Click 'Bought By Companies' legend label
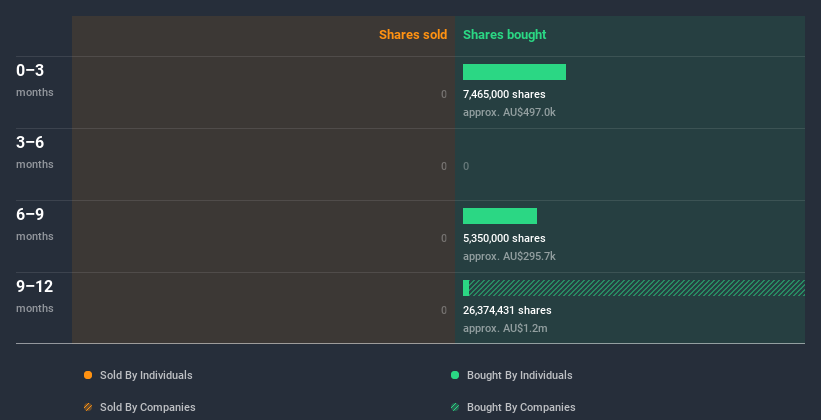The width and height of the screenshot is (821, 420). point(521,407)
